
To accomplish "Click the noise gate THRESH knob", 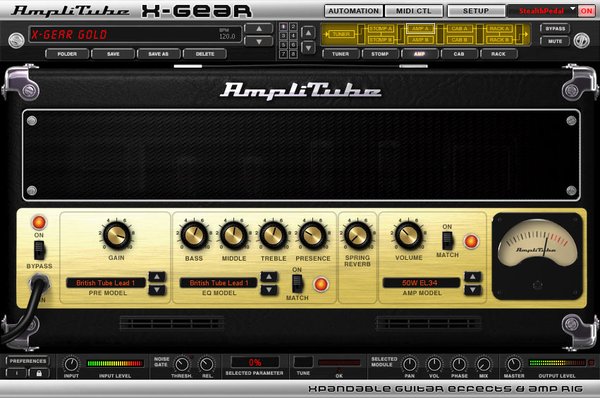I will 182,364.
